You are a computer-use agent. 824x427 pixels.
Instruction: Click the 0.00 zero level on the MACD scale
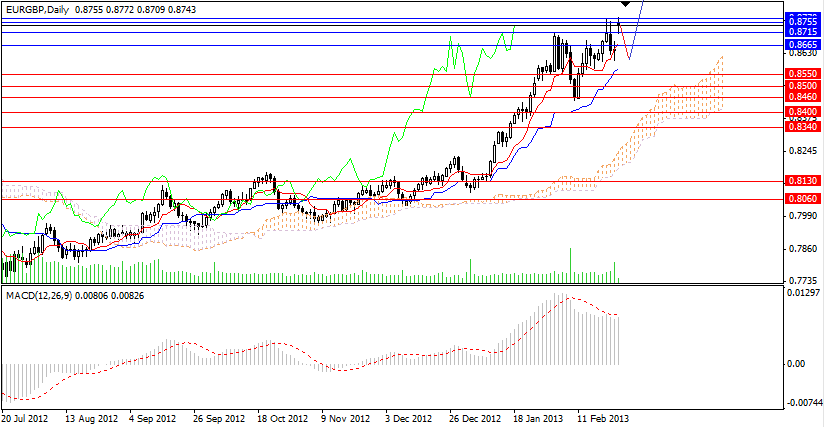pyautogui.click(x=796, y=364)
